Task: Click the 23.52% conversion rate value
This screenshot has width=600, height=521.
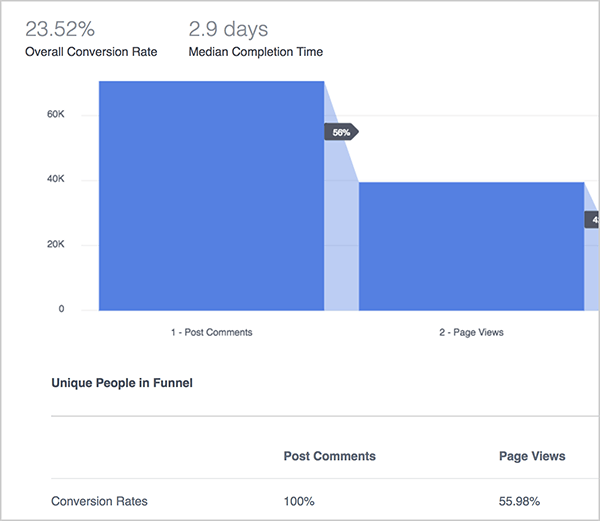Action: coord(60,28)
